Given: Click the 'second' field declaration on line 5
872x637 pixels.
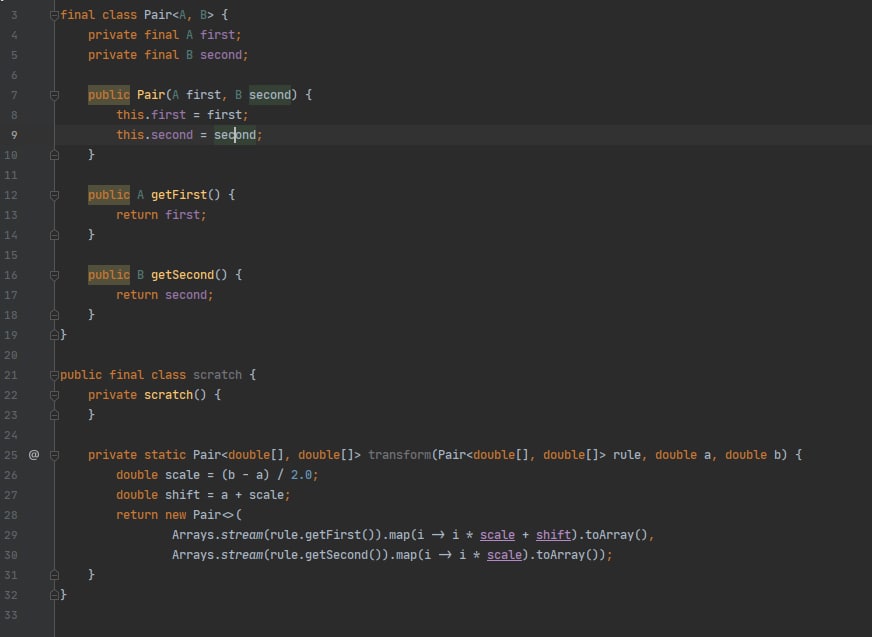Looking at the screenshot, I should 221,55.
